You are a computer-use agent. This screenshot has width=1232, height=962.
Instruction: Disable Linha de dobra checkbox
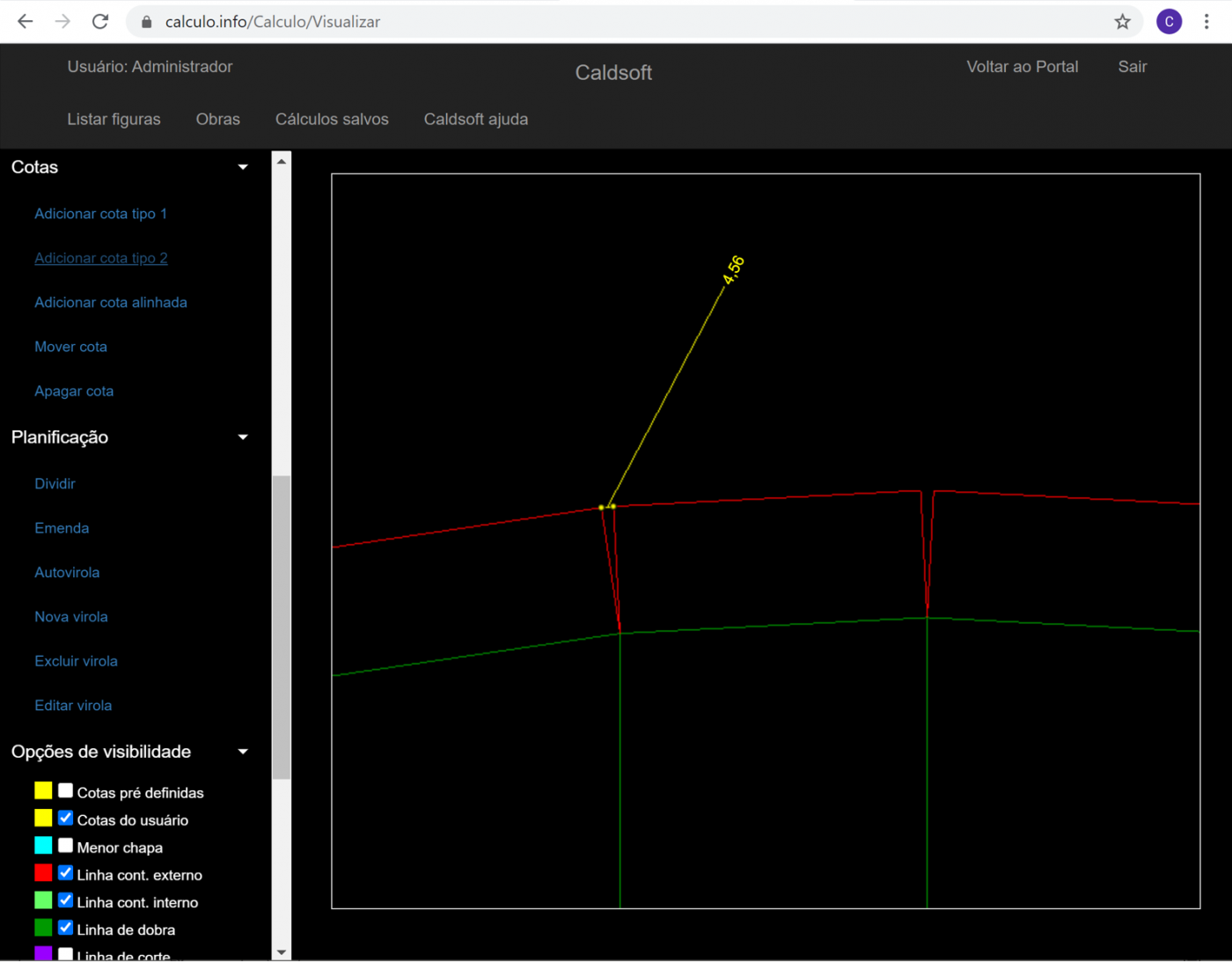click(66, 928)
